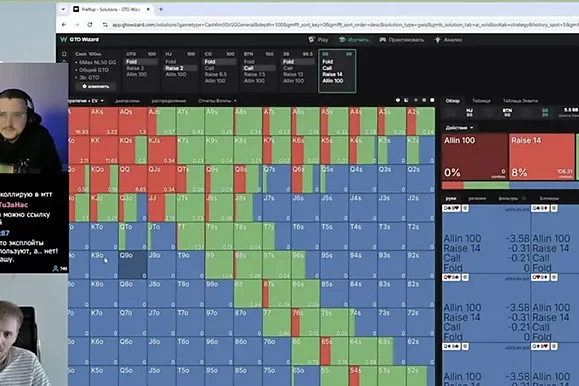
Task: Go back with the browser back arrow
Action: pyautogui.click(x=64, y=25)
